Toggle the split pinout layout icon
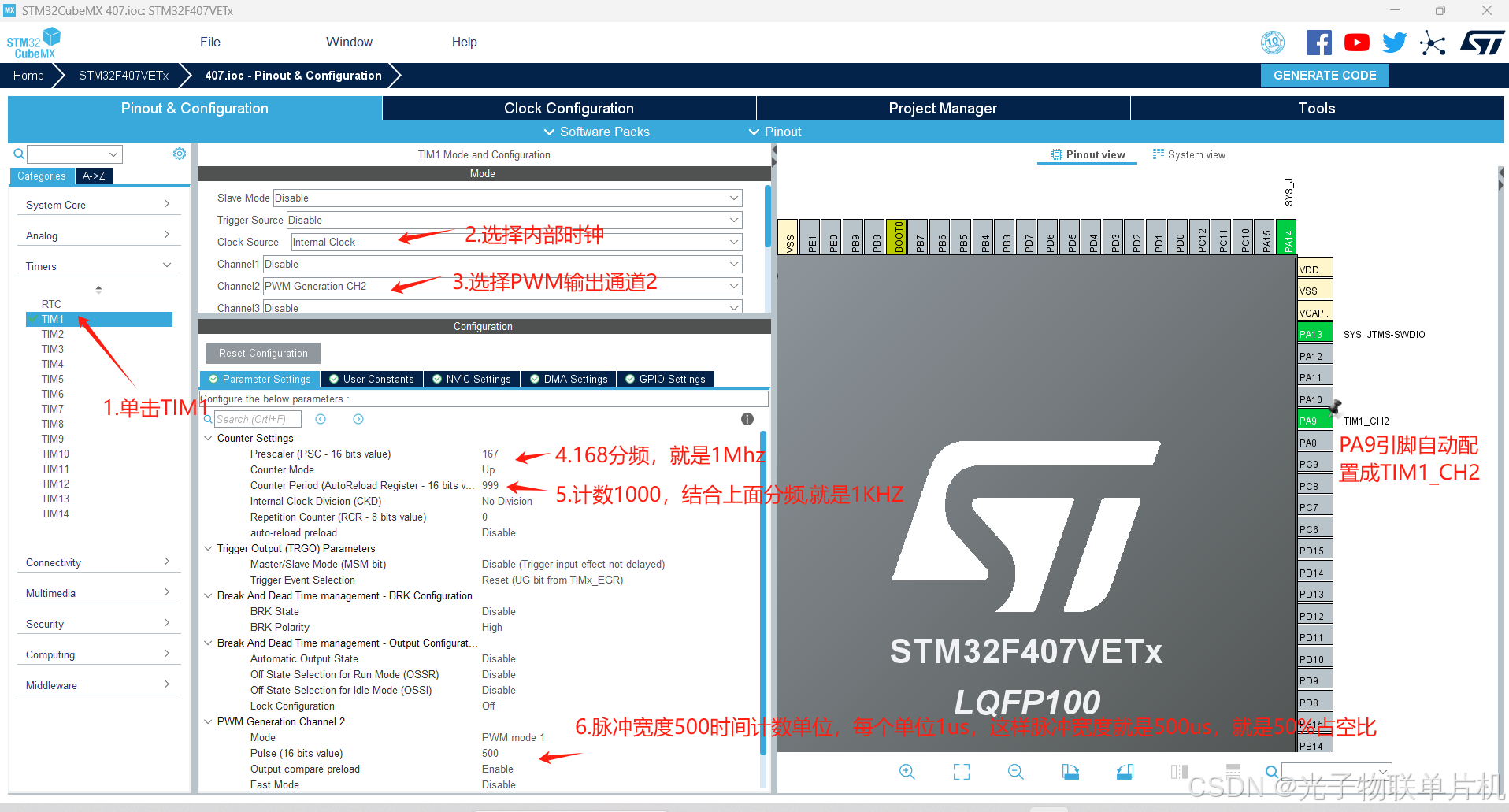The image size is (1509, 812). click(x=1179, y=772)
